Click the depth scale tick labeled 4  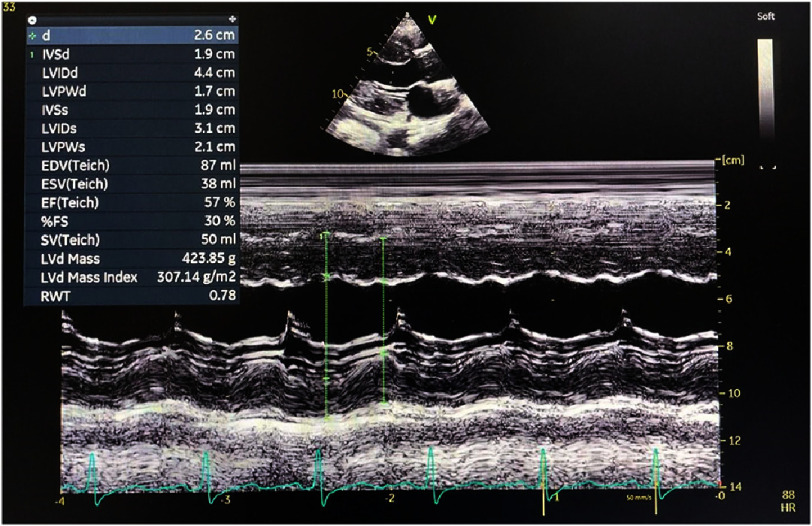[727, 252]
